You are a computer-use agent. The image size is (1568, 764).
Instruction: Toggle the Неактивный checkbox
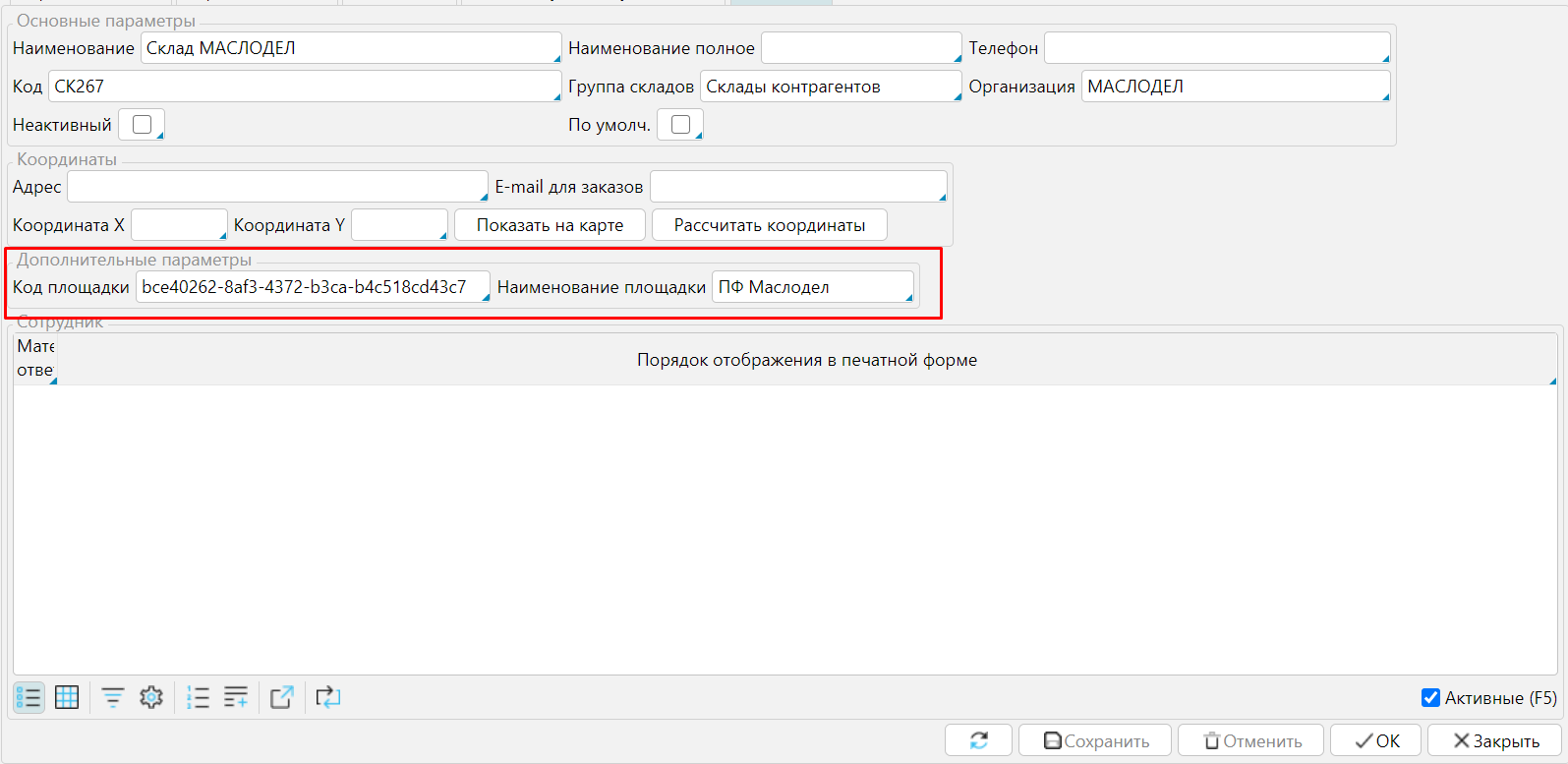(142, 125)
